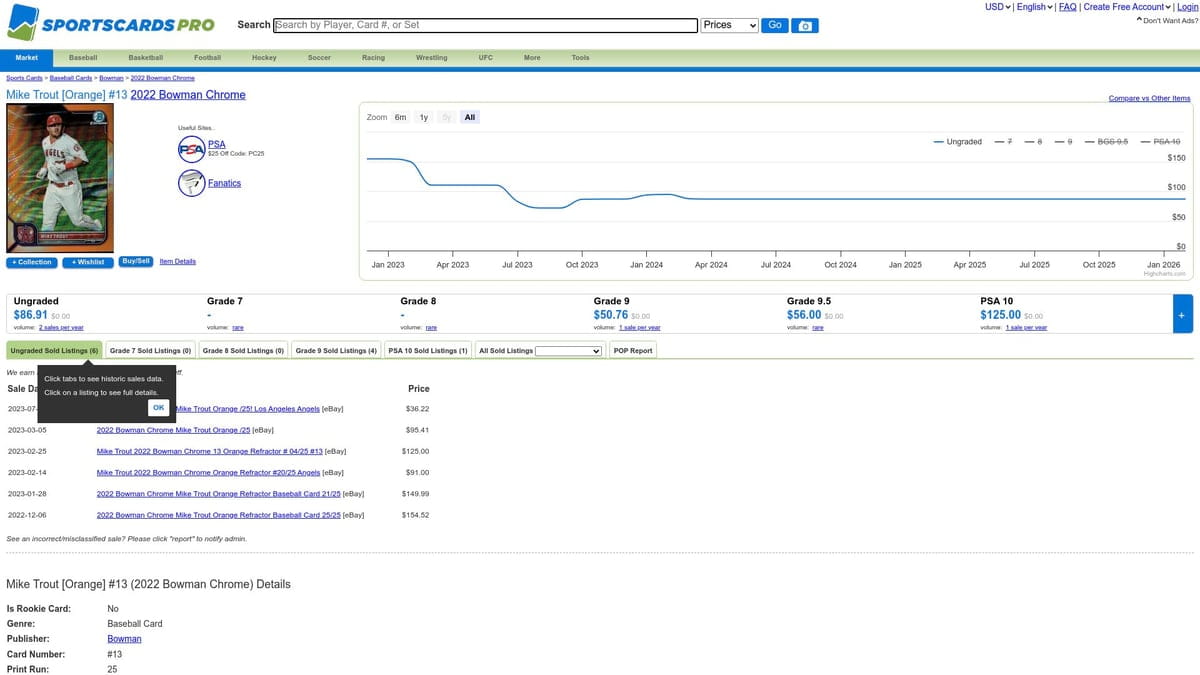Switch to Grade 9 Sold Listings tab

tap(336, 351)
